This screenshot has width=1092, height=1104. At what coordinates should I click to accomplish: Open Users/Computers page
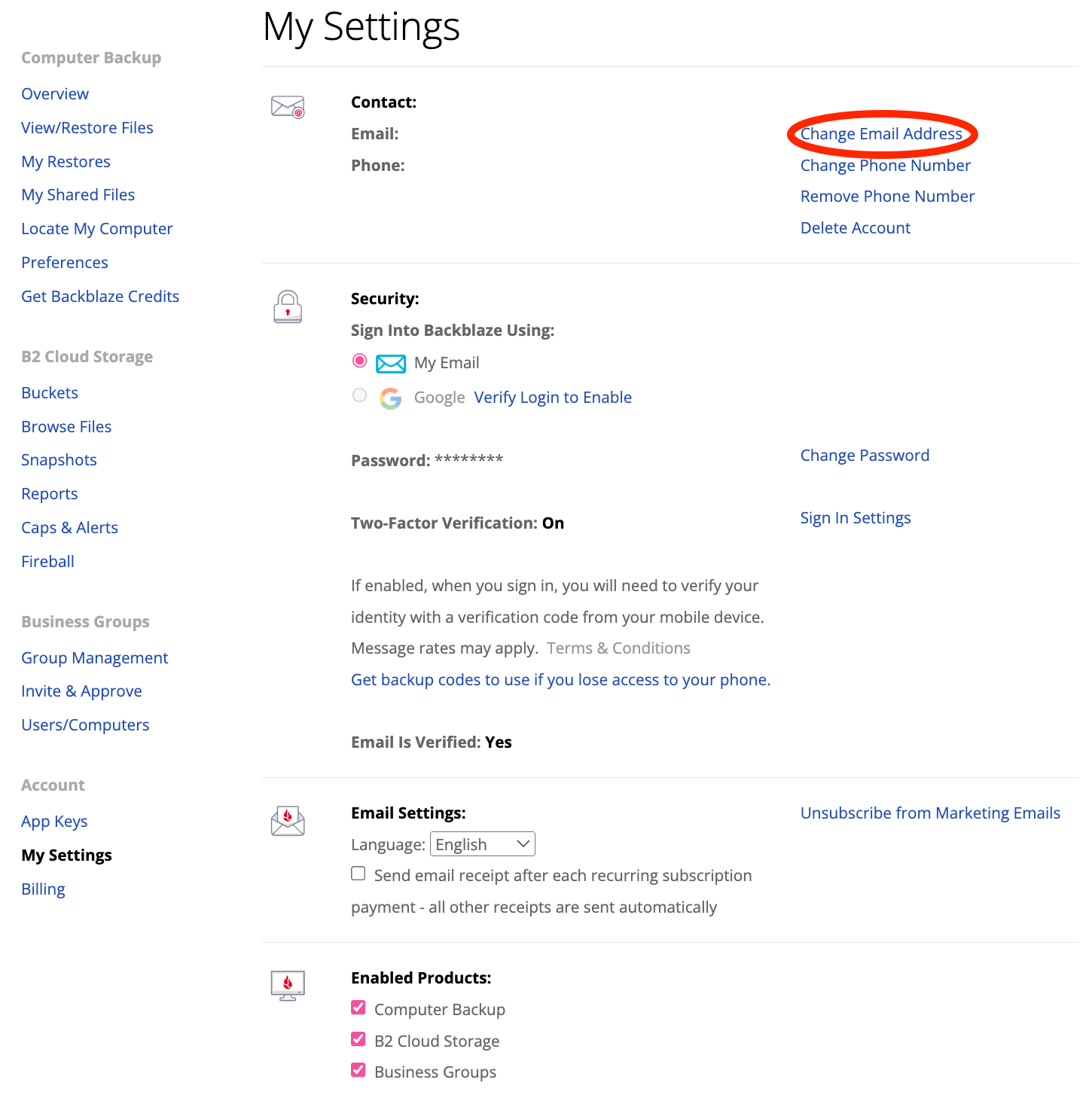(86, 725)
